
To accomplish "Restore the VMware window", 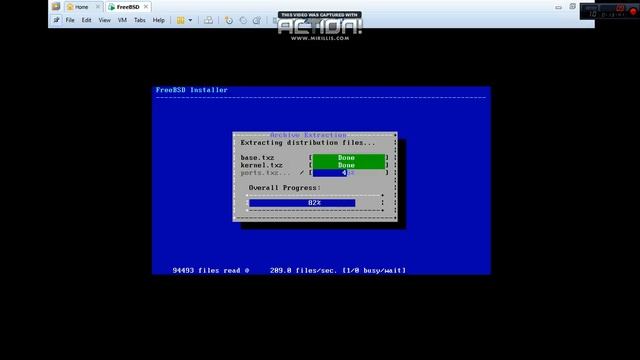I will 572,7.
